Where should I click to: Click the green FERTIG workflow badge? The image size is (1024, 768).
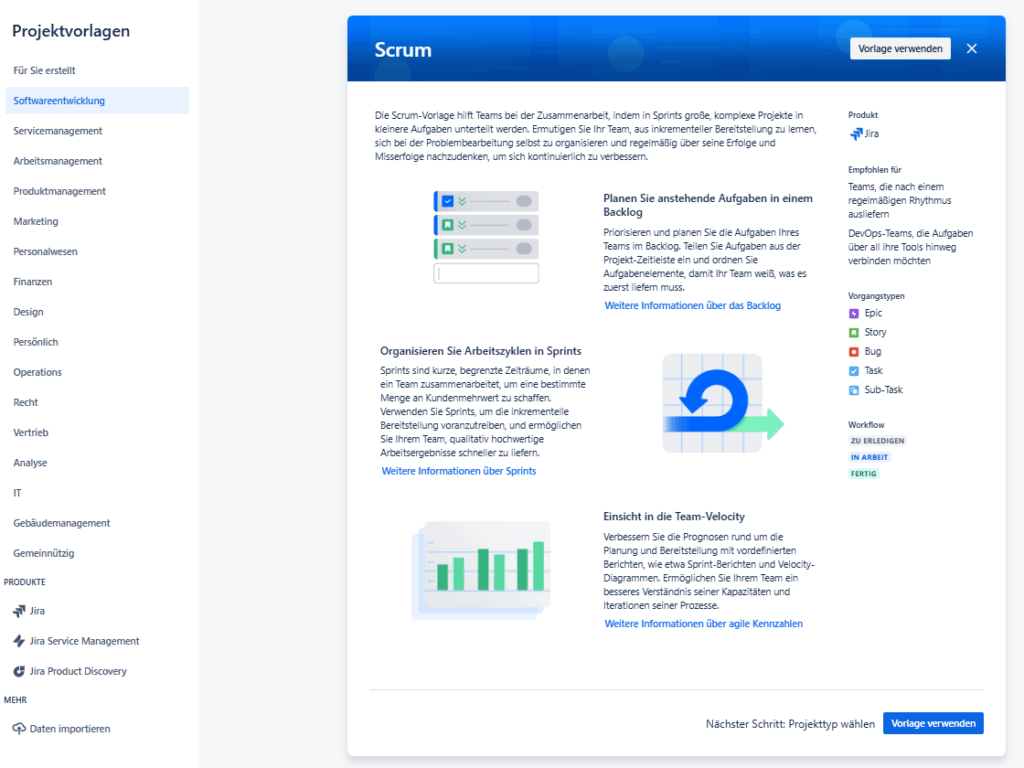pos(863,473)
